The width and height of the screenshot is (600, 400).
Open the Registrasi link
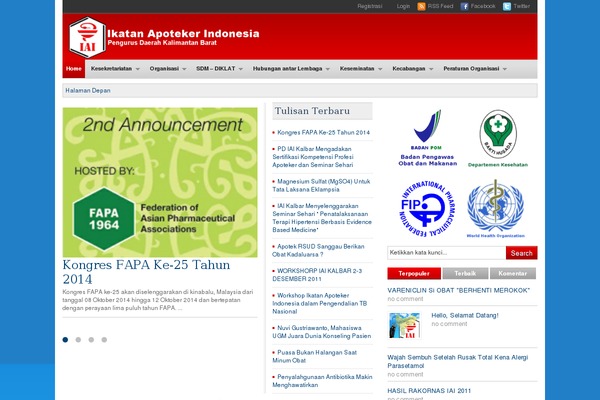pos(370,7)
